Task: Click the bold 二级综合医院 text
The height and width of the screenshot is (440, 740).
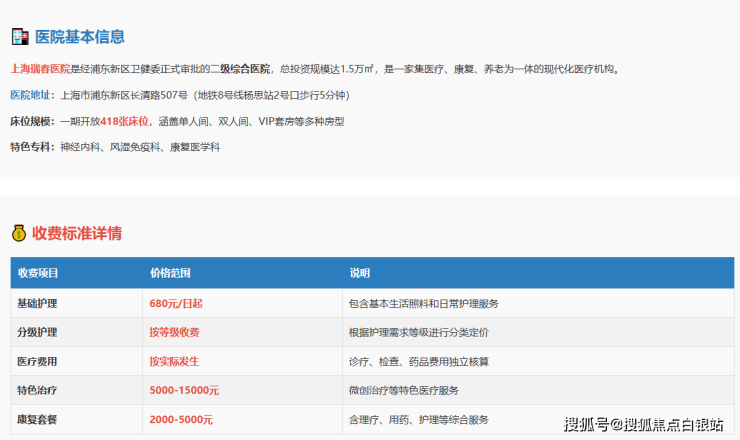Action: click(x=239, y=69)
